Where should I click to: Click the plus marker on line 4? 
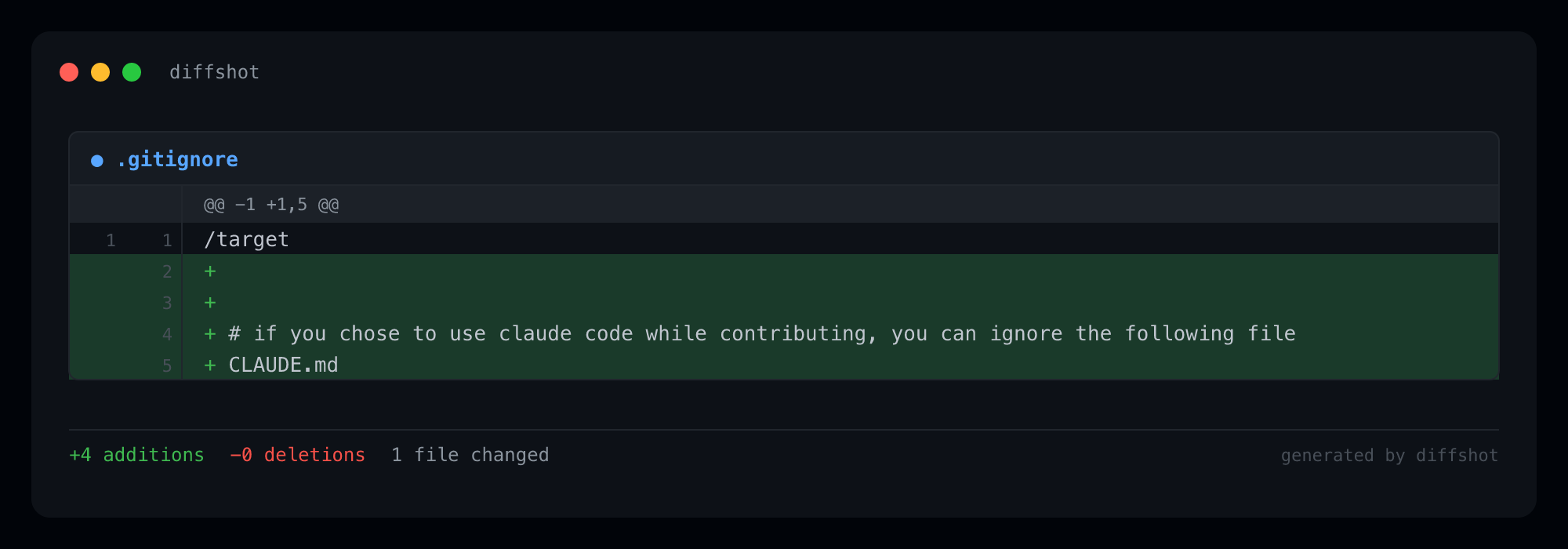point(210,334)
